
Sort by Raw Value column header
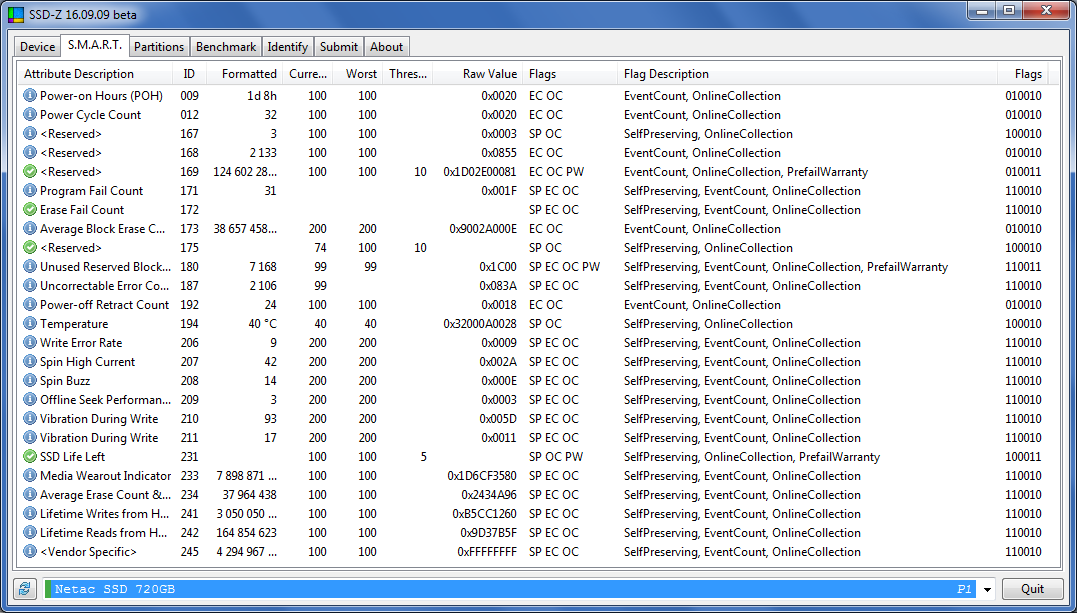(x=489, y=74)
